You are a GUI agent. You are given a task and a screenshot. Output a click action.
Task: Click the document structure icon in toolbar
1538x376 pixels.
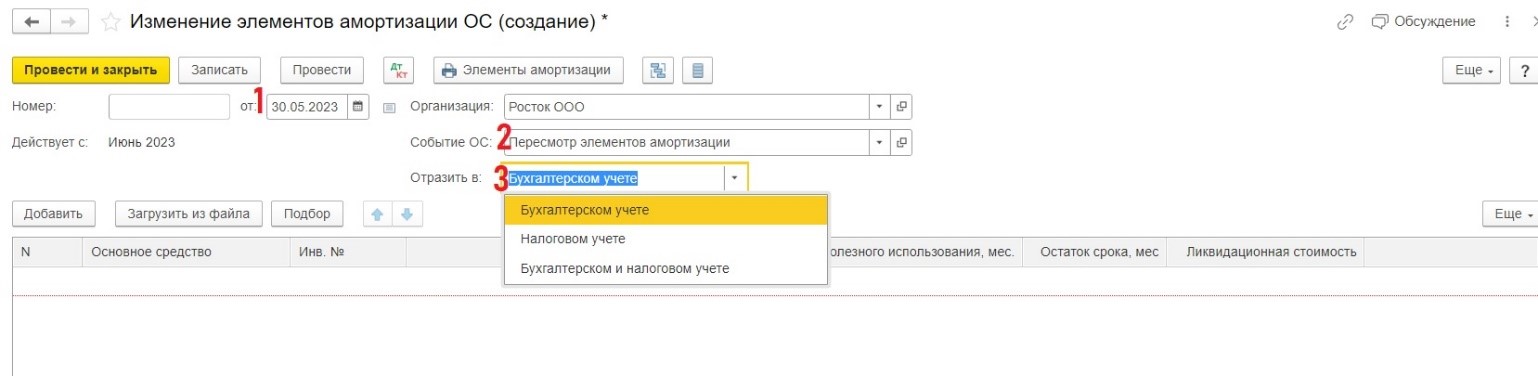[657, 70]
